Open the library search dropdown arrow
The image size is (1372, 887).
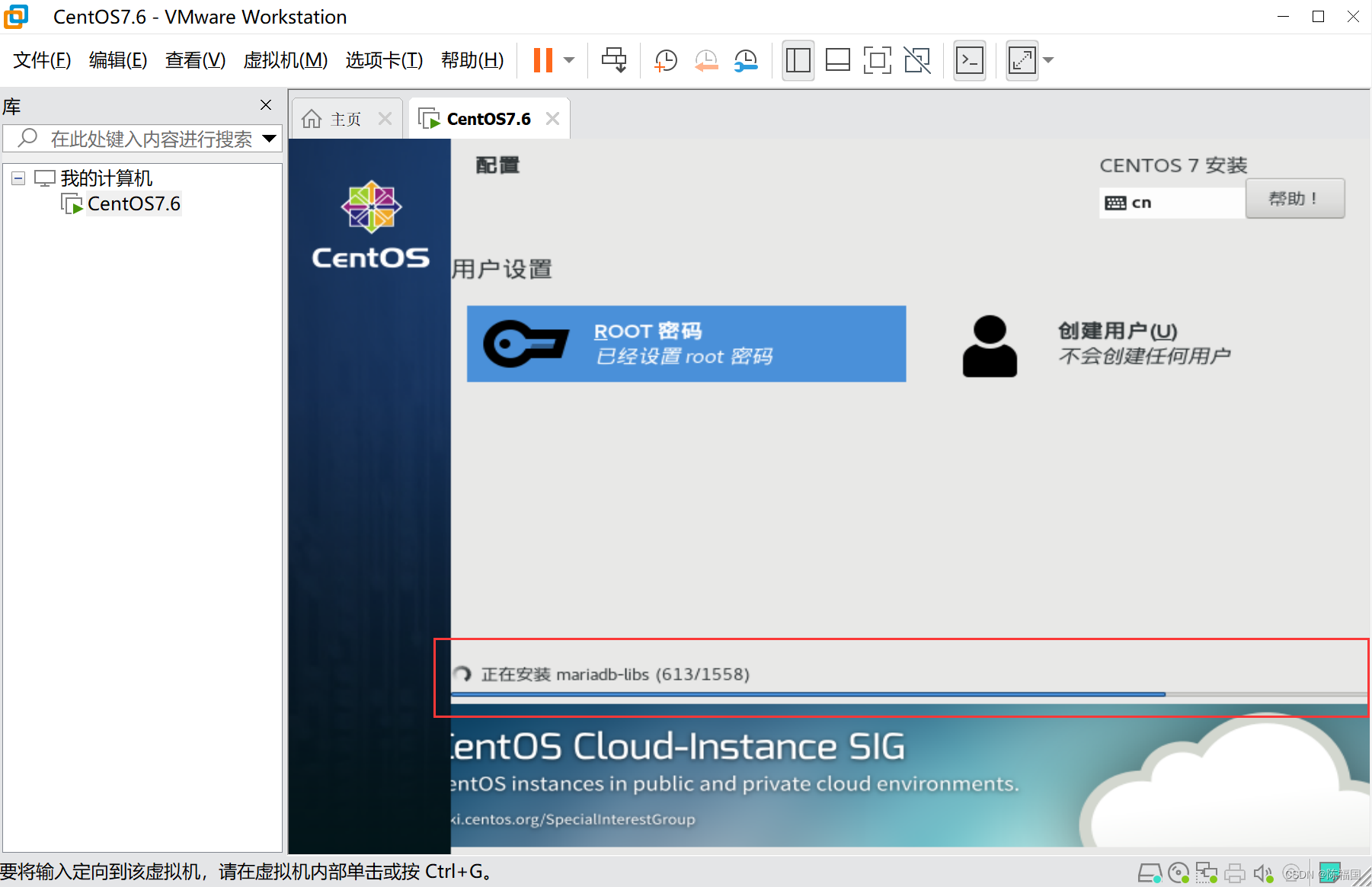coord(269,139)
